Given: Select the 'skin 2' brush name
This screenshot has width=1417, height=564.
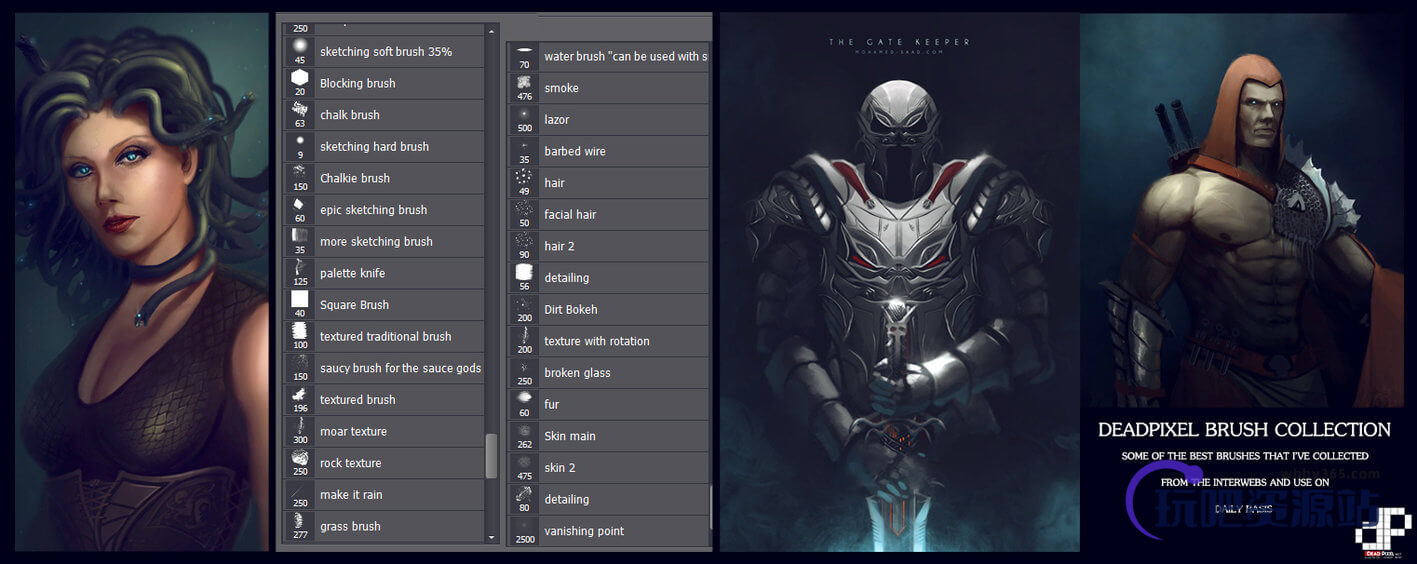Looking at the screenshot, I should [x=560, y=468].
